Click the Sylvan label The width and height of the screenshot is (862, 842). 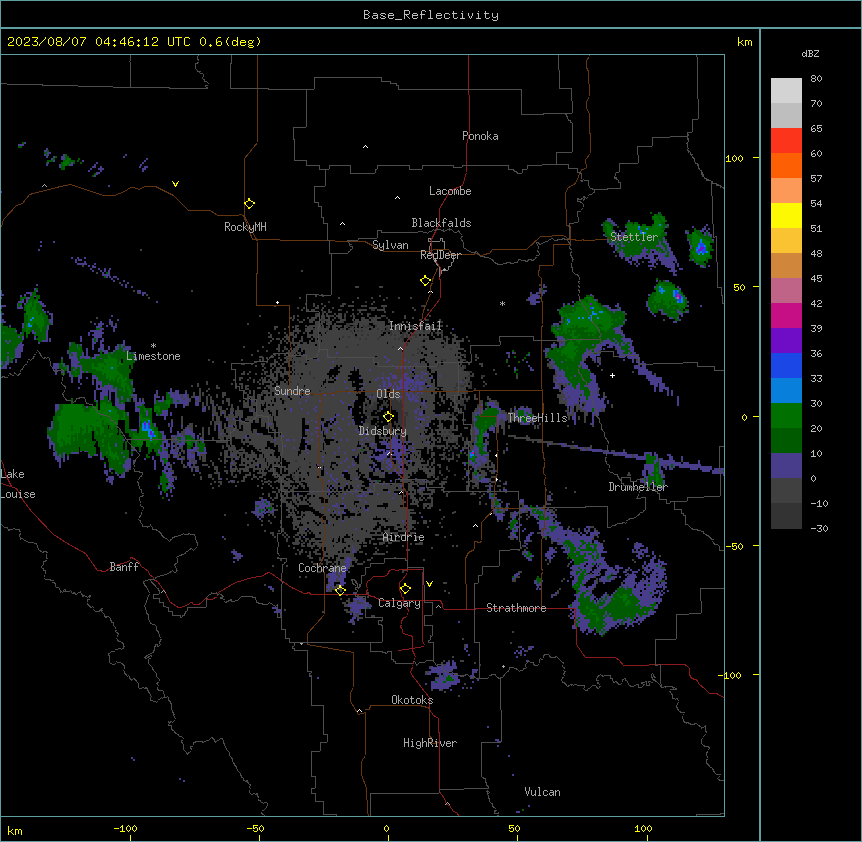coord(390,245)
